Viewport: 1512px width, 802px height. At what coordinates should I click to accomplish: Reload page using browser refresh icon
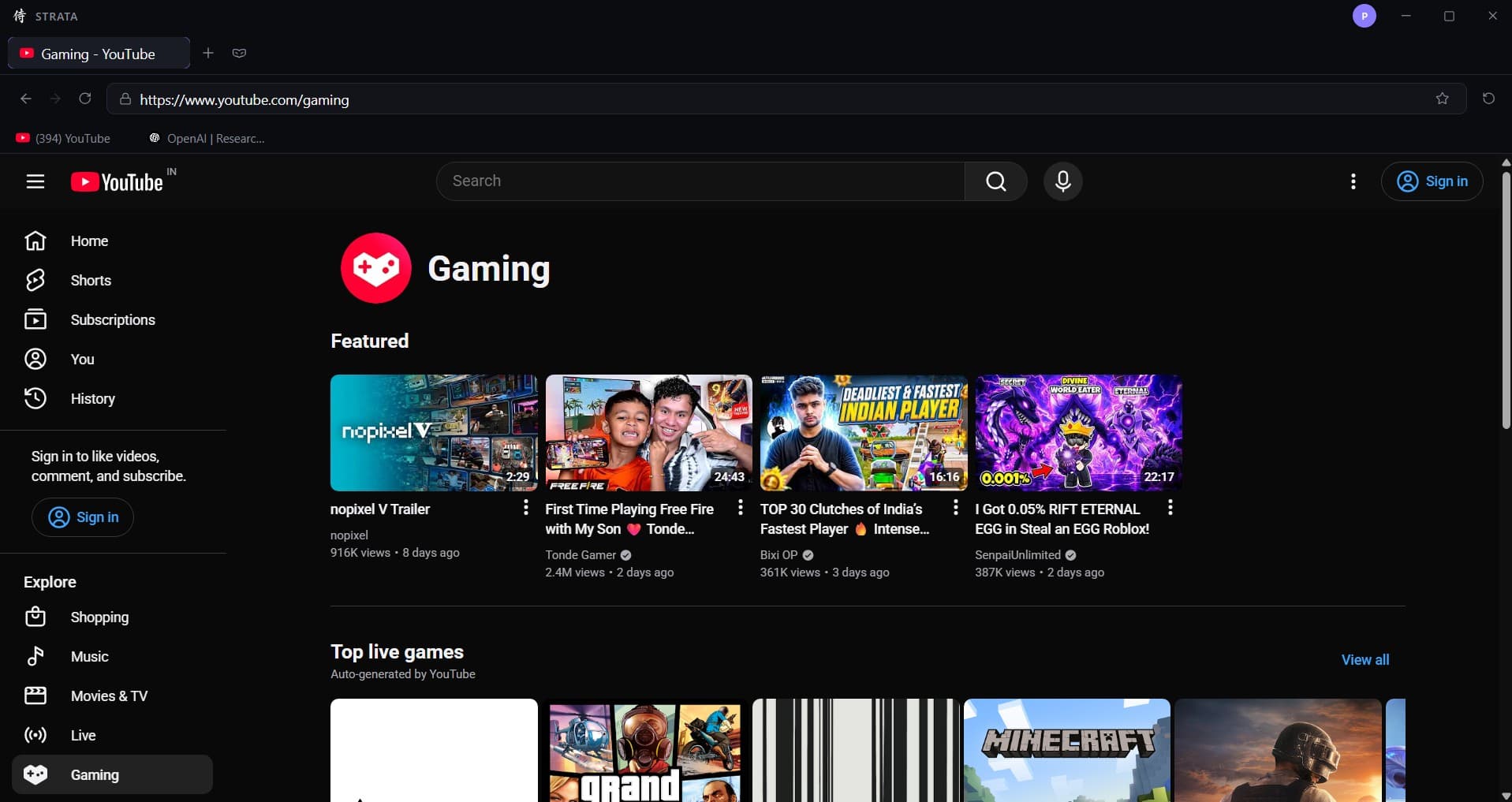pyautogui.click(x=85, y=99)
